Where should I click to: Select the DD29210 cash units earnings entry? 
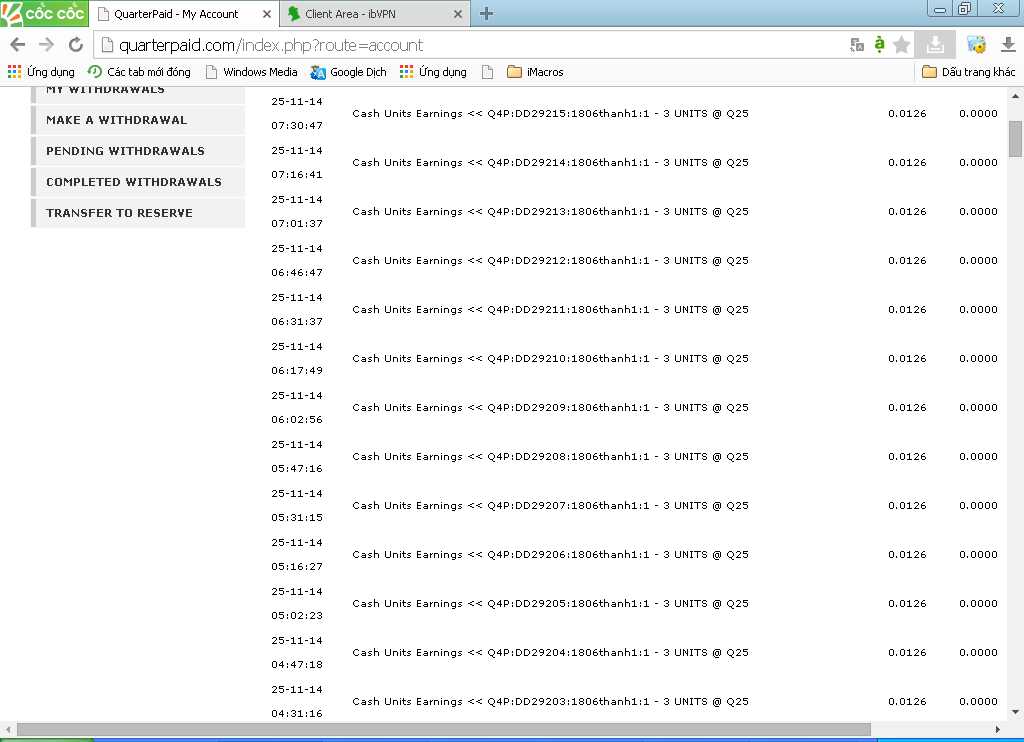pos(550,359)
